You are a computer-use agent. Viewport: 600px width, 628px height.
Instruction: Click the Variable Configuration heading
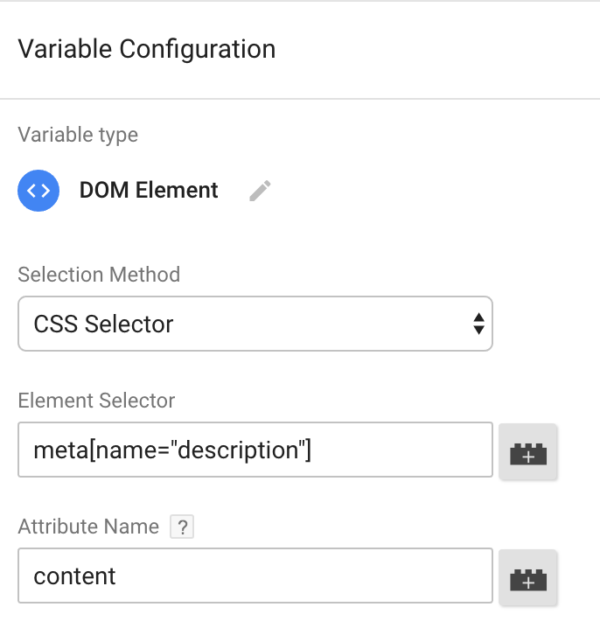(x=147, y=49)
